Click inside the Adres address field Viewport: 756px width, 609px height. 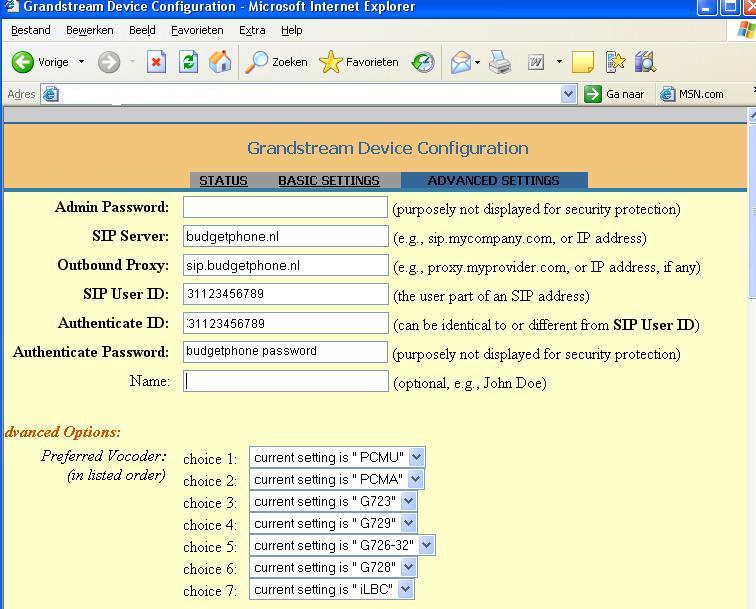coord(309,94)
